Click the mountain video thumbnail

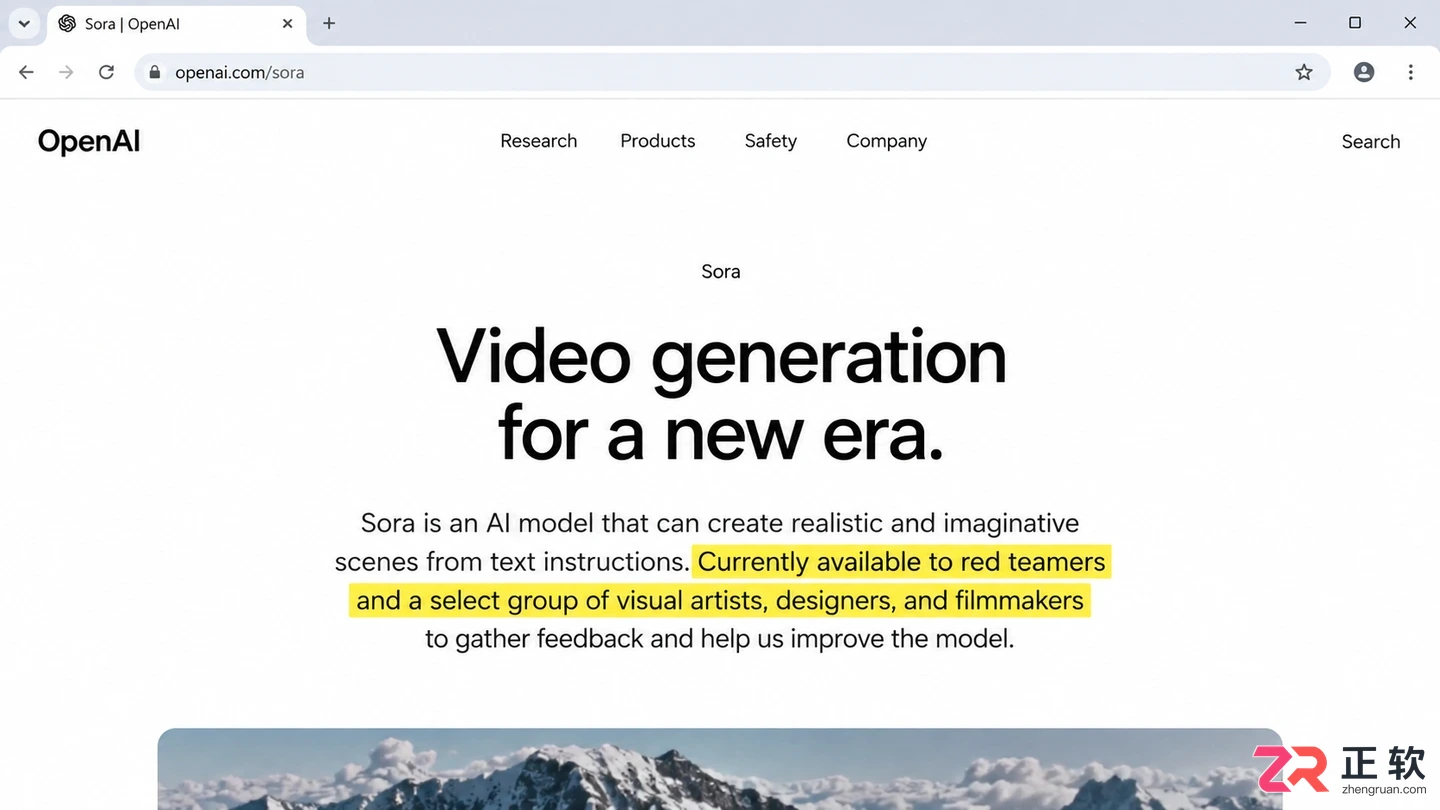coord(720,769)
